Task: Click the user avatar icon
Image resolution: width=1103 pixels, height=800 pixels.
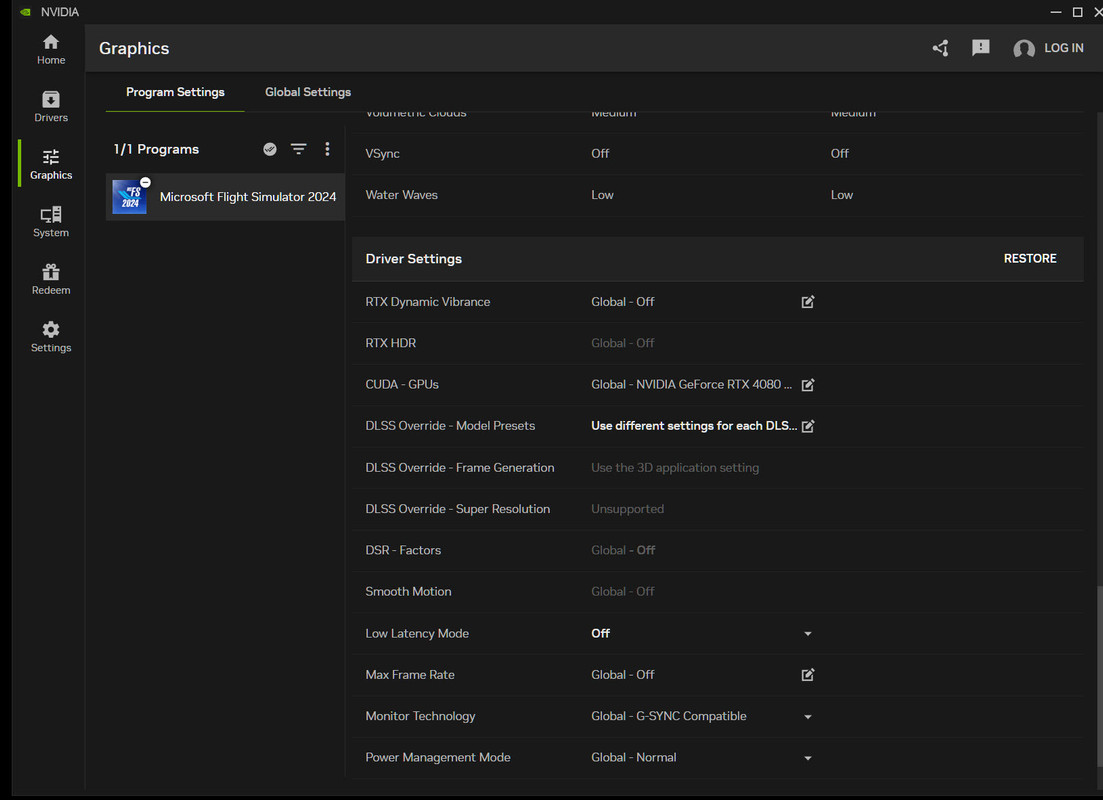Action: coord(1024,49)
